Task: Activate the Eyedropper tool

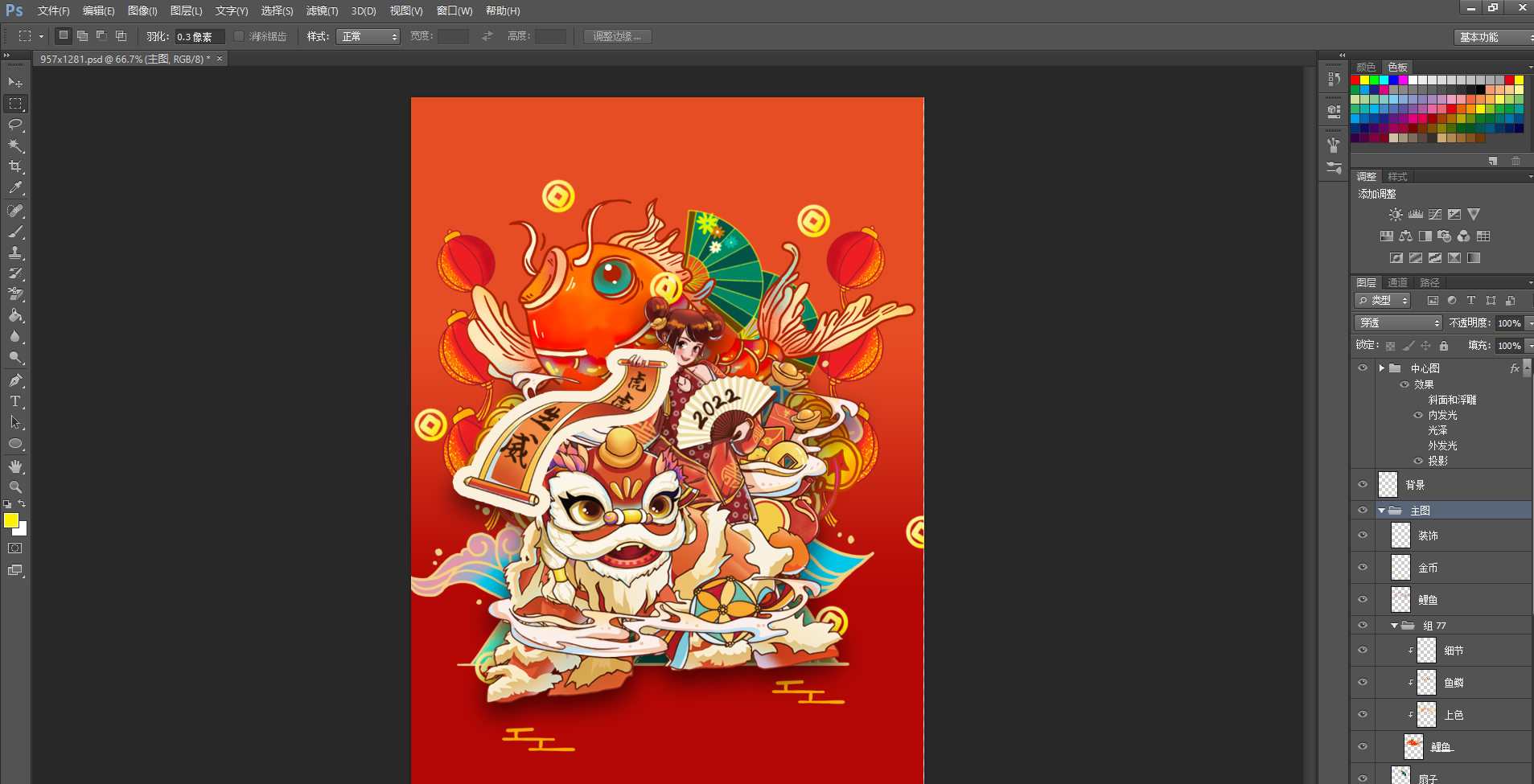Action: [15, 188]
